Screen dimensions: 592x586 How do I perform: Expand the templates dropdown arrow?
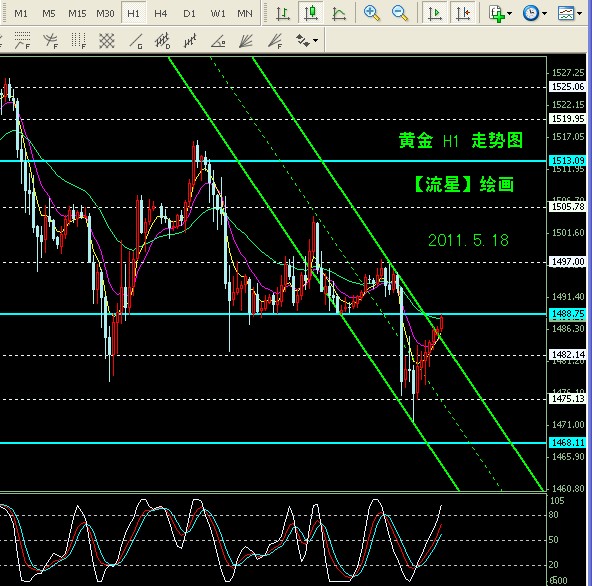579,14
